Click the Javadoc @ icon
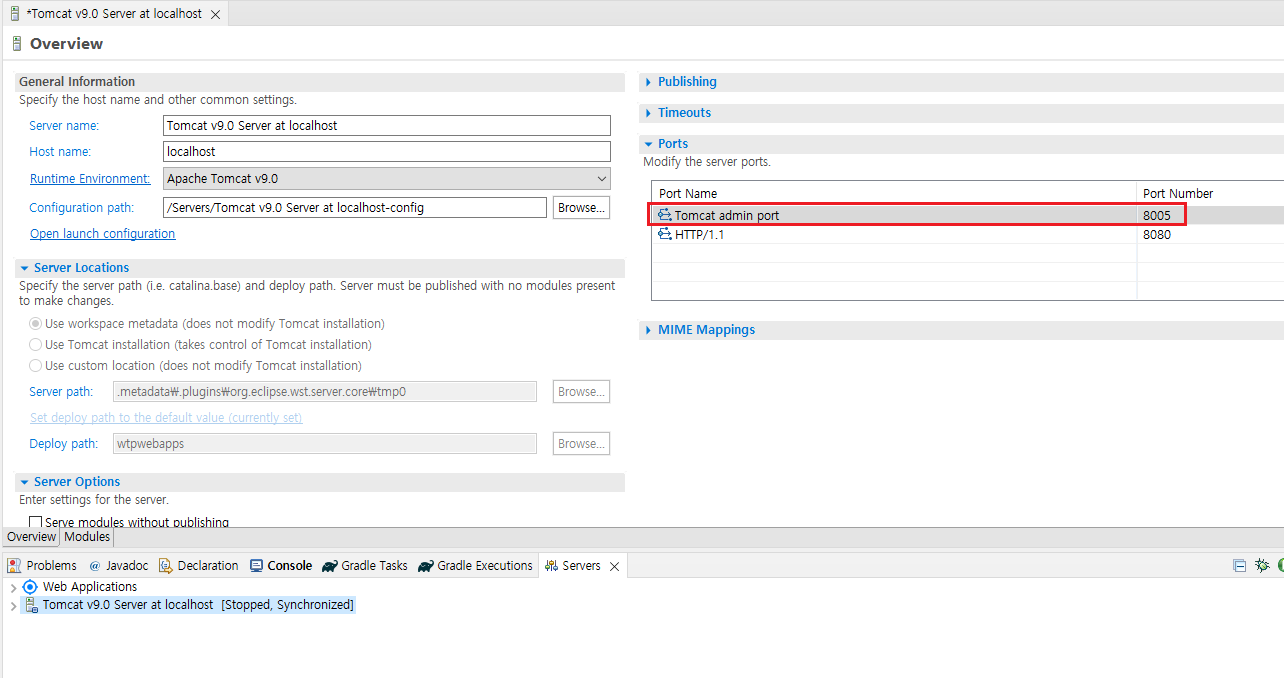The image size is (1284, 678). tap(95, 566)
